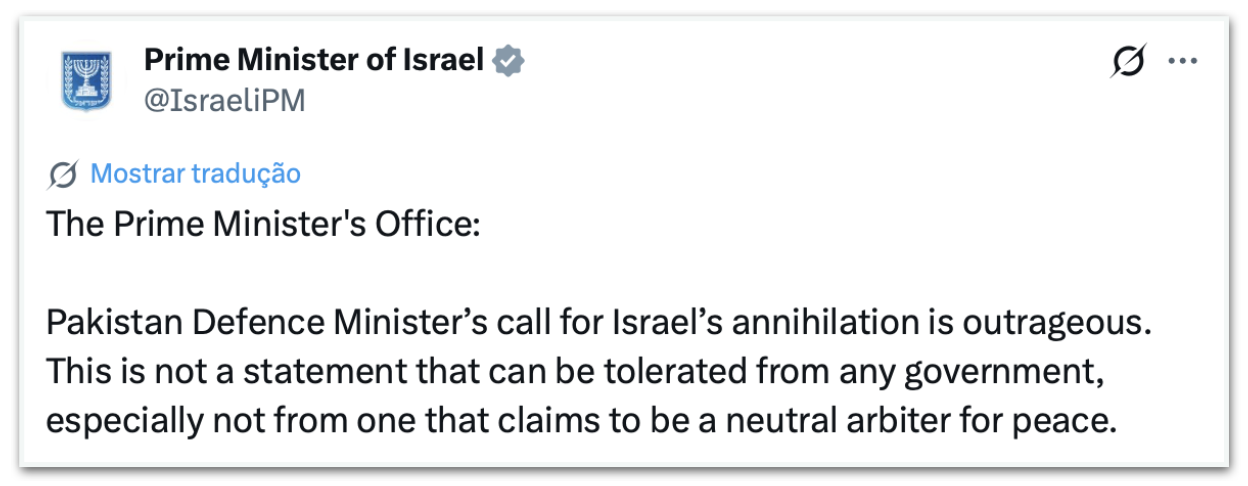The height and width of the screenshot is (486, 1248).
Task: Click the small Grok icon beside Mostrar tradução
Action: [63, 175]
